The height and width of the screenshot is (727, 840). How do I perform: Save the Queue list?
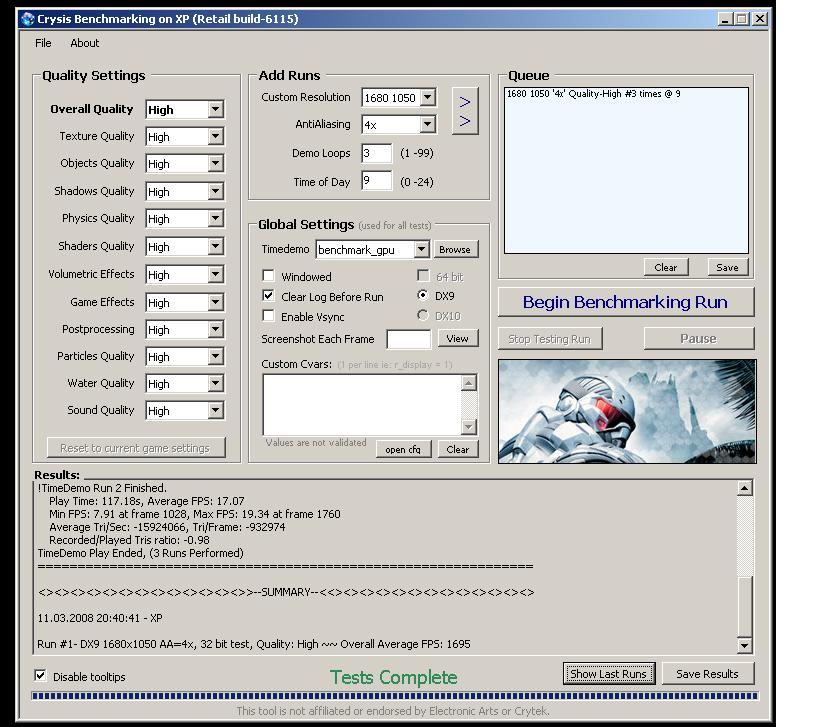pos(728,267)
